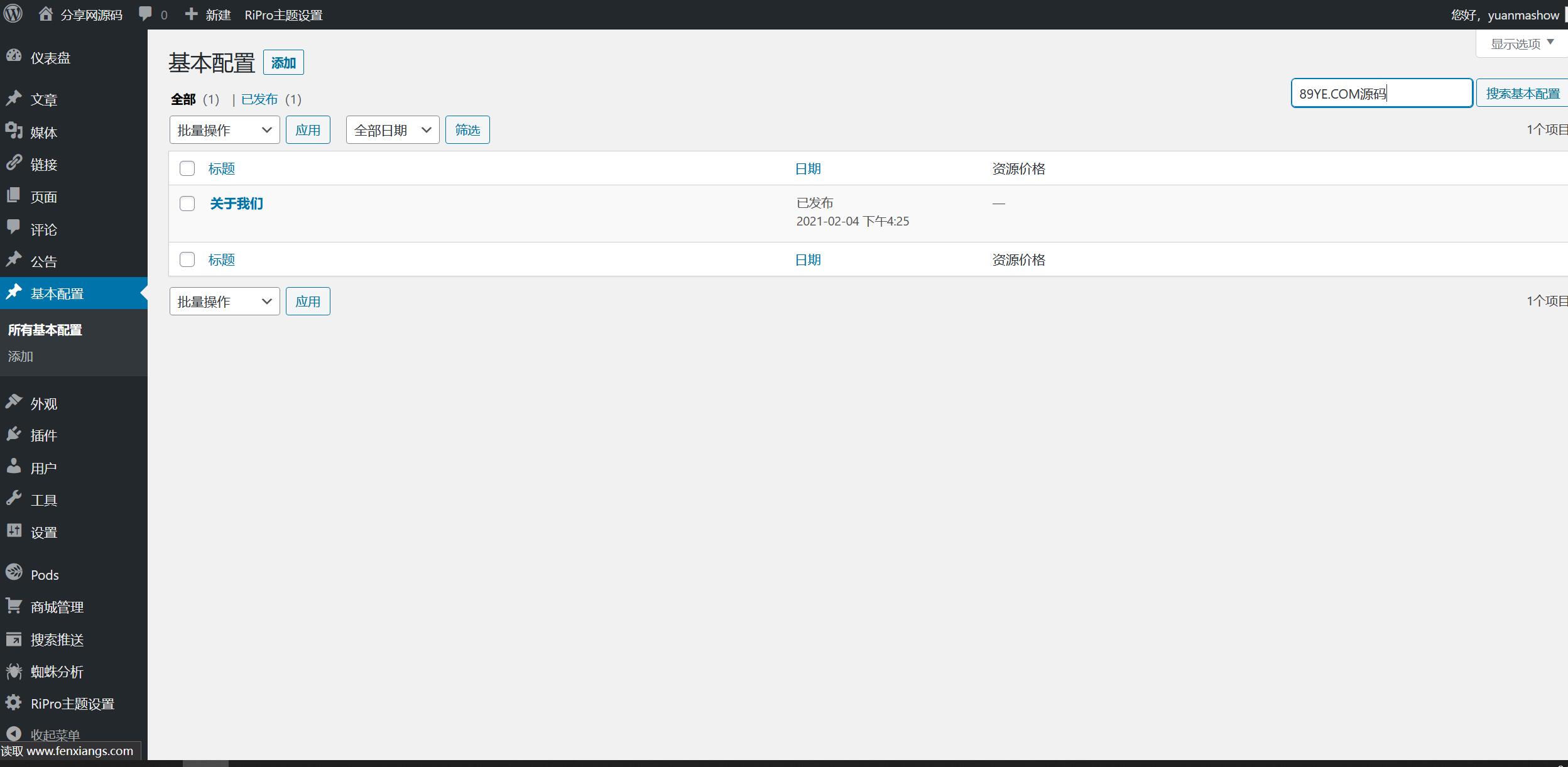1568x767 pixels.
Task: Click the 搜索基本配置 search button
Action: pos(1522,94)
